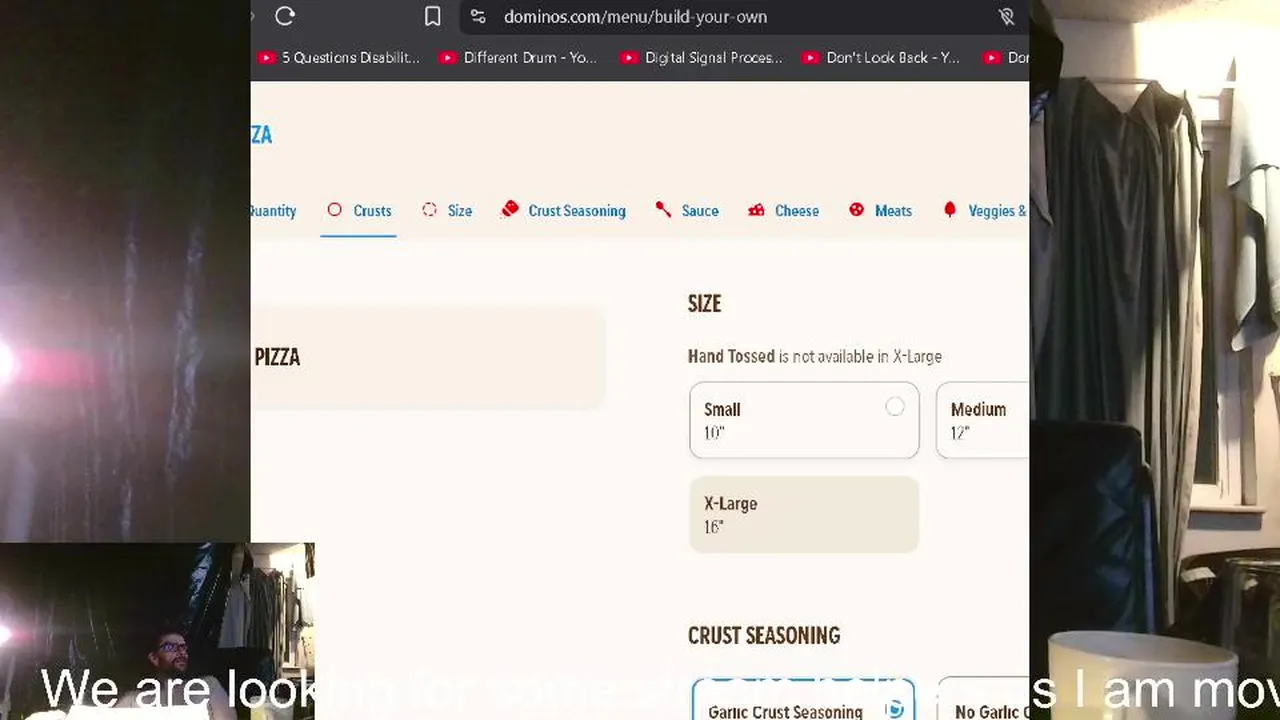1280x720 pixels.
Task: Click the Crust Seasoning shaker icon
Action: pos(510,209)
